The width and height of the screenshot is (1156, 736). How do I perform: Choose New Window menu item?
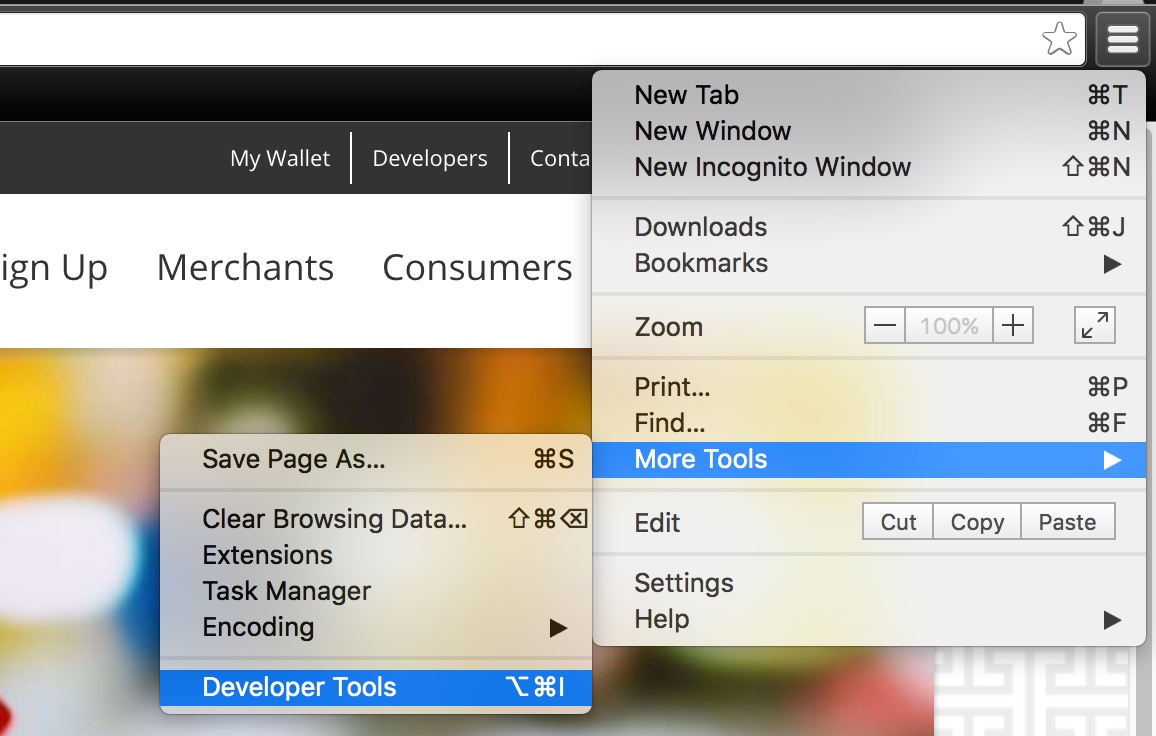(869, 131)
